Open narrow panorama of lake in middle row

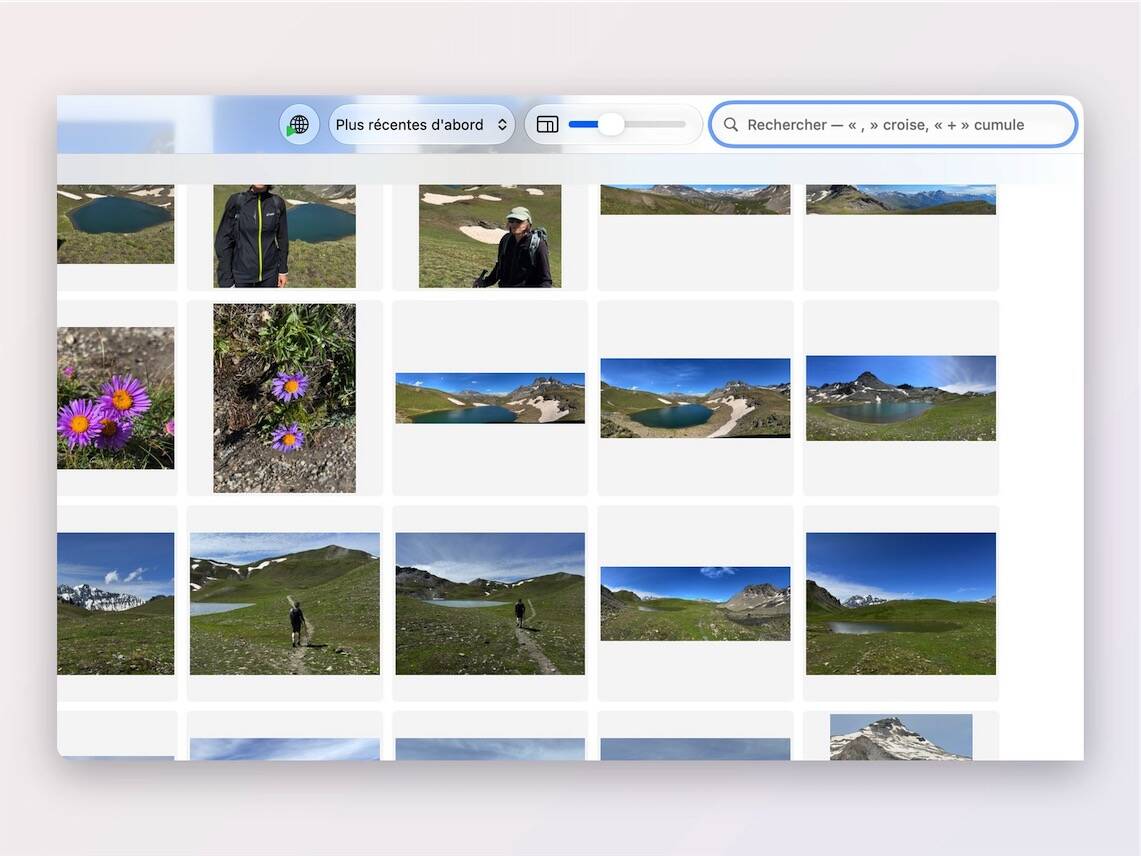click(x=490, y=398)
